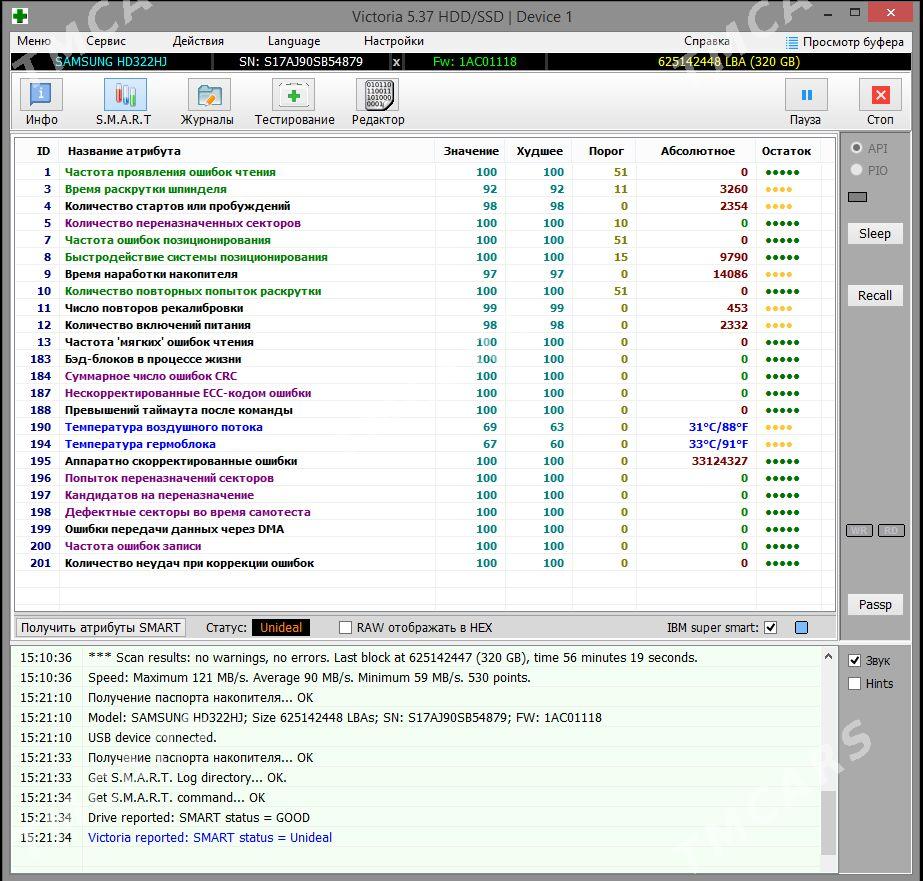The height and width of the screenshot is (881, 923).
Task: Uncheck the IBM super smart checkbox
Action: point(771,628)
